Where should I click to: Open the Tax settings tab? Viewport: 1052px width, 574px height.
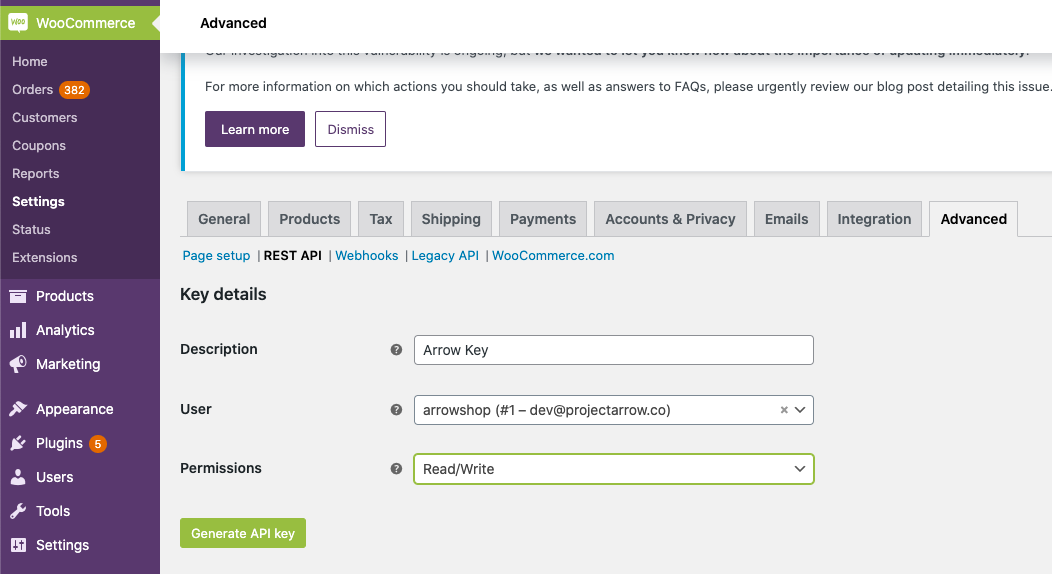pos(380,219)
